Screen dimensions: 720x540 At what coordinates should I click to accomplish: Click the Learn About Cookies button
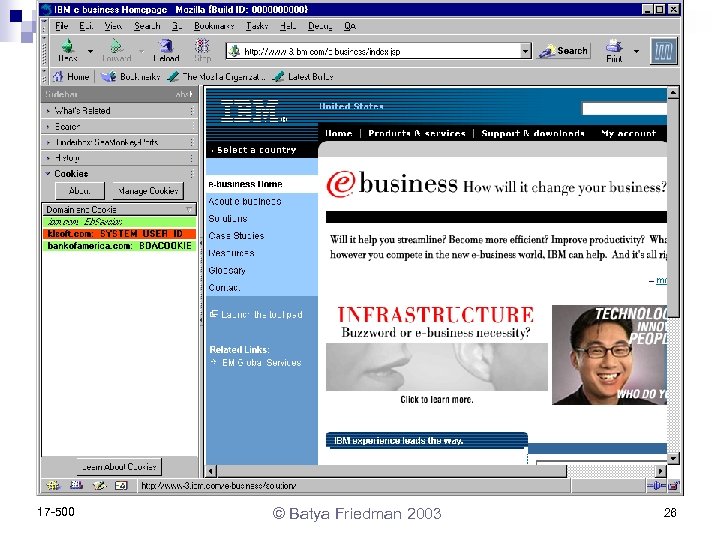point(119,467)
